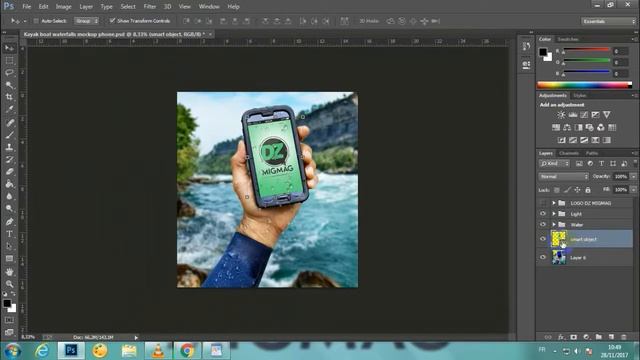Open the Opacity slider arrow
Viewport: 640px width, 360px height.
(633, 176)
